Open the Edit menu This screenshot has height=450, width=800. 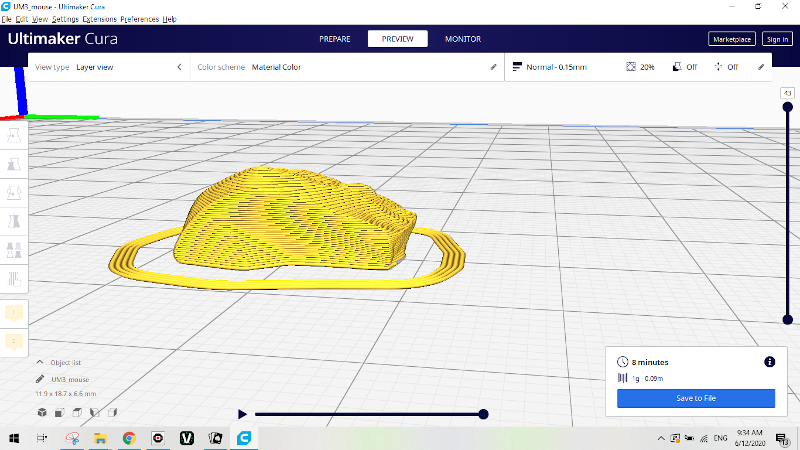click(21, 19)
